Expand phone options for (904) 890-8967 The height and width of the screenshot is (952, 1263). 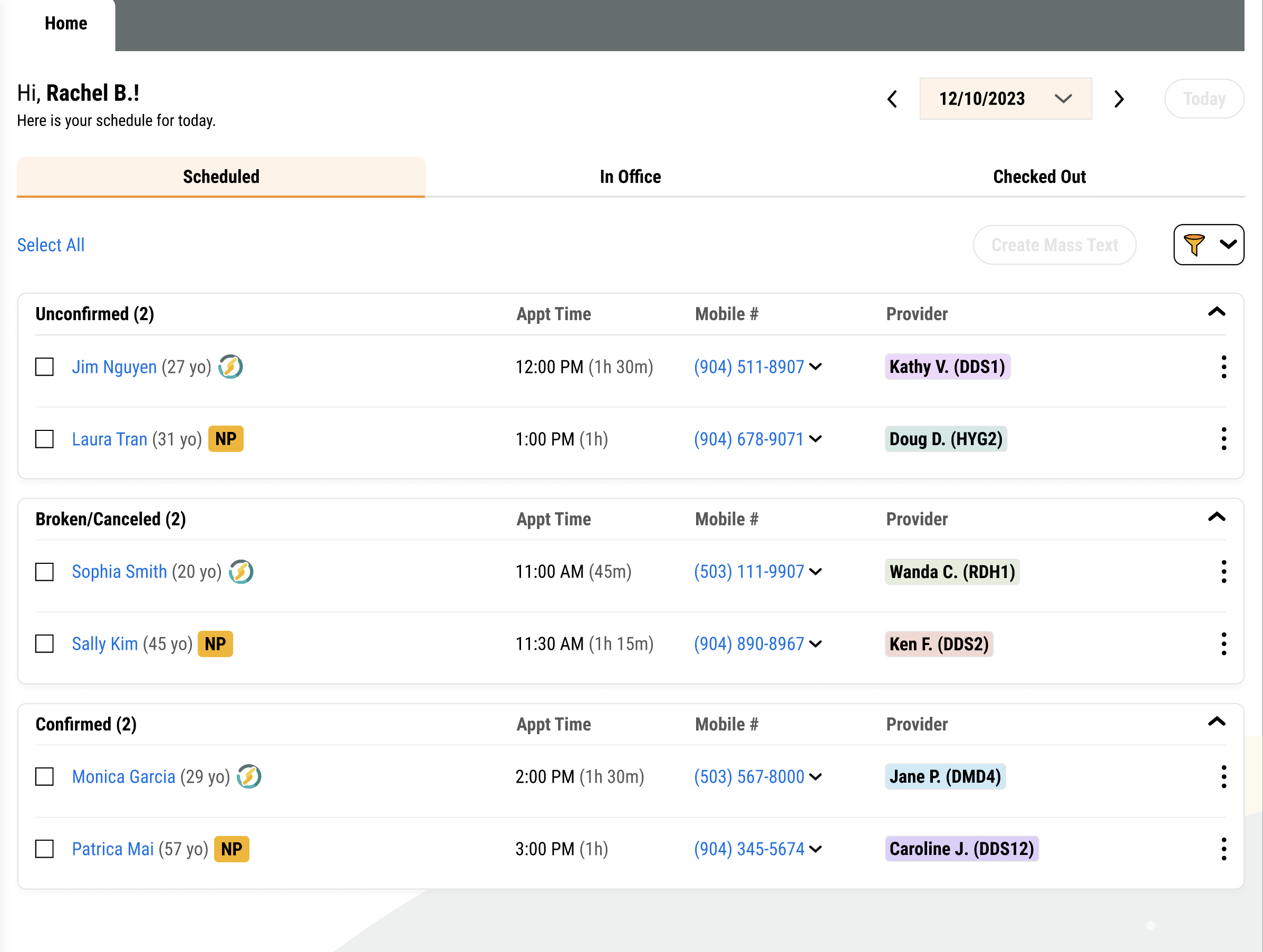(x=816, y=643)
